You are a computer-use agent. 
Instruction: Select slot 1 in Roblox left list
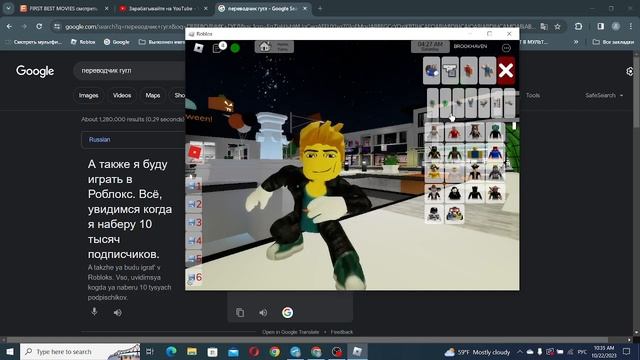coord(194,186)
